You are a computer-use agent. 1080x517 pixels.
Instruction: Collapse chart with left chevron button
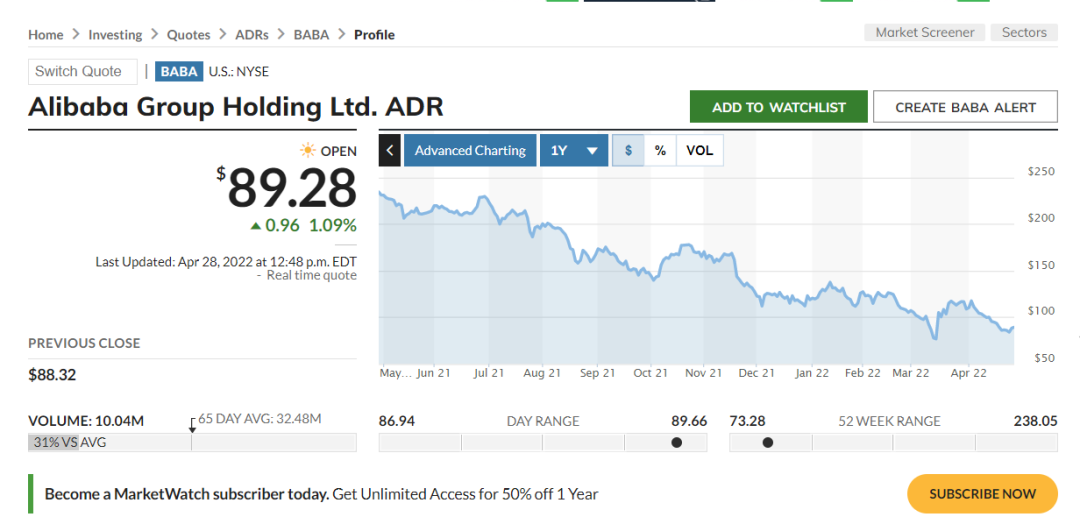tap(389, 150)
